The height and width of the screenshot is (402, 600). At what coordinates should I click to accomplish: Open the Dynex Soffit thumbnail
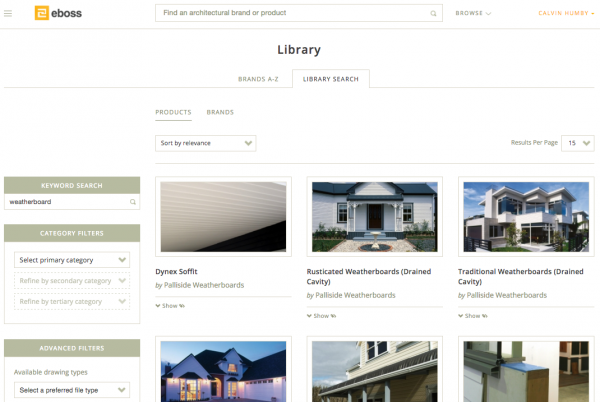point(223,216)
